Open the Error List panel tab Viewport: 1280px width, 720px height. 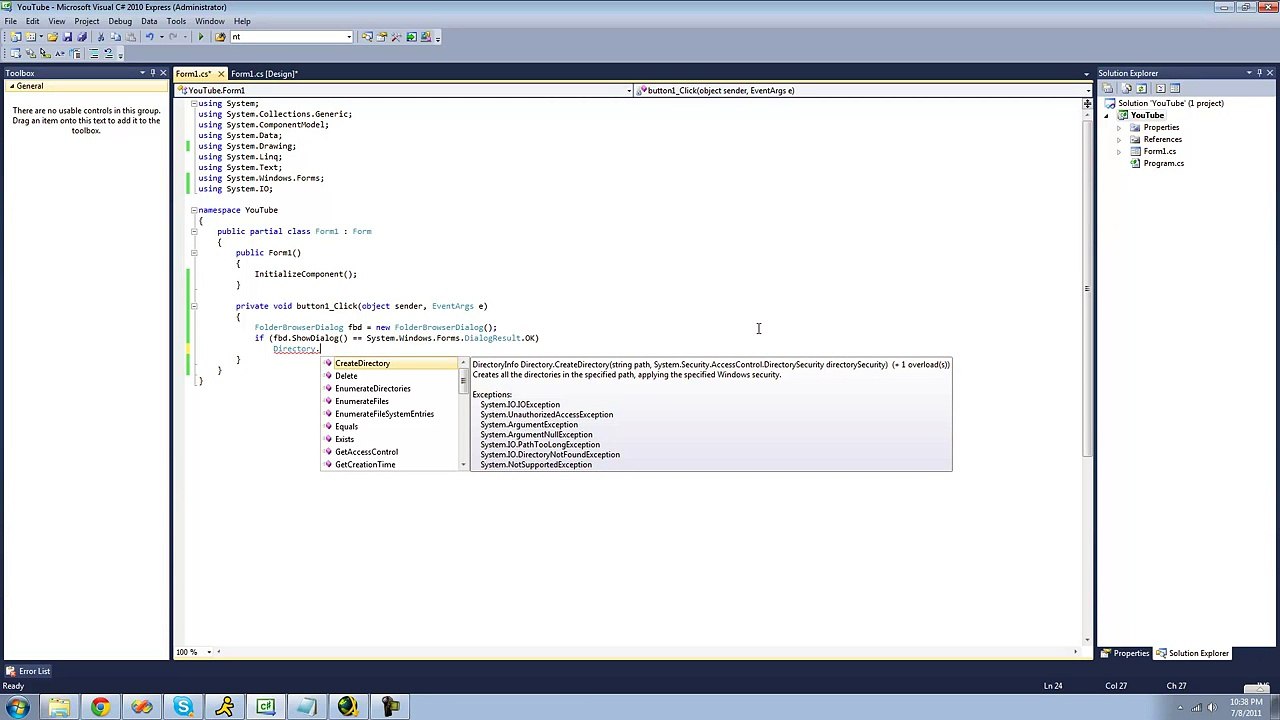coord(28,671)
